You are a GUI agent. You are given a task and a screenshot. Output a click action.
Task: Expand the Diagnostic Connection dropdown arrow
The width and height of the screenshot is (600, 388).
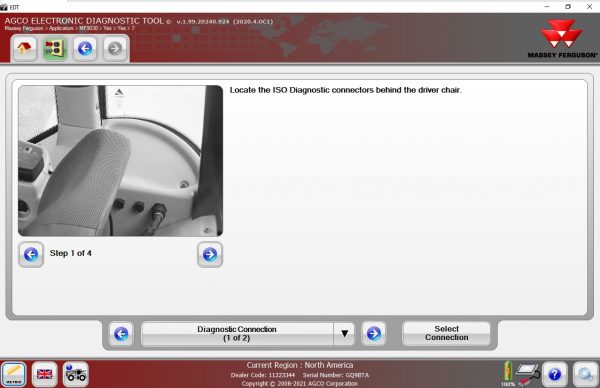(344, 334)
